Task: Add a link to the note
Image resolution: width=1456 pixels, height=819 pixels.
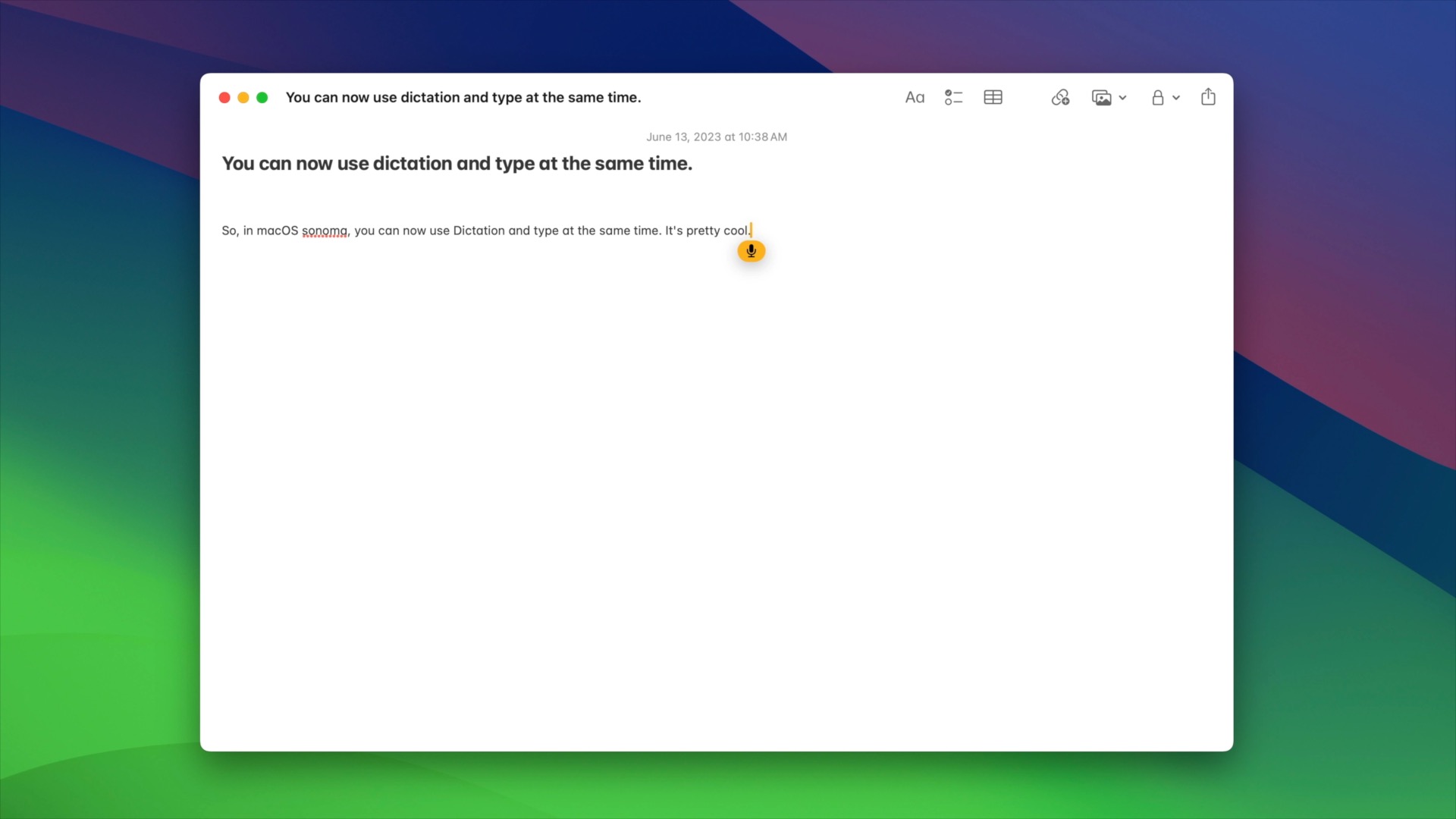Action: click(x=1059, y=97)
